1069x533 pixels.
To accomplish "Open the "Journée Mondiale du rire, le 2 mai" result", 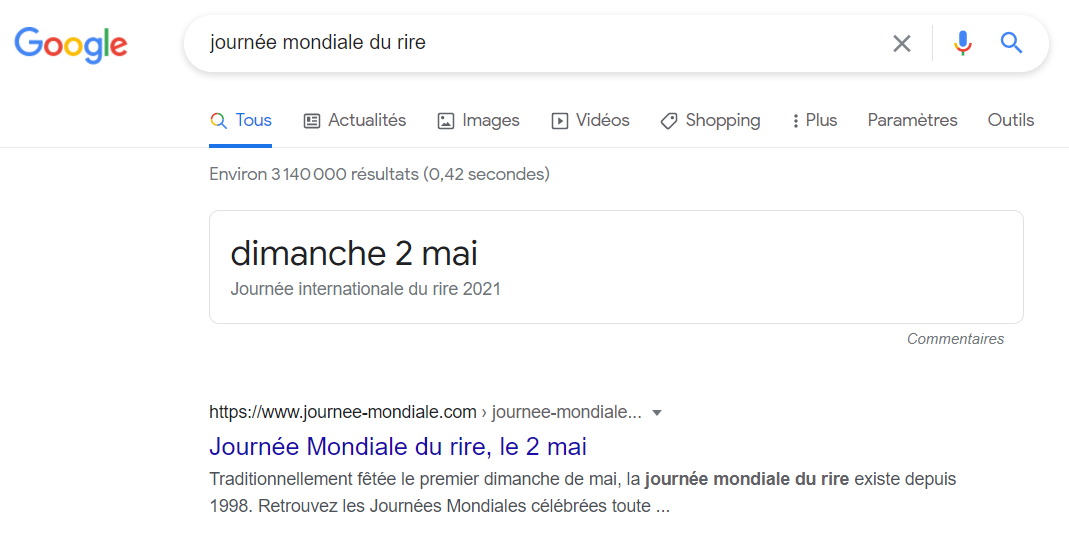I will tap(397, 446).
